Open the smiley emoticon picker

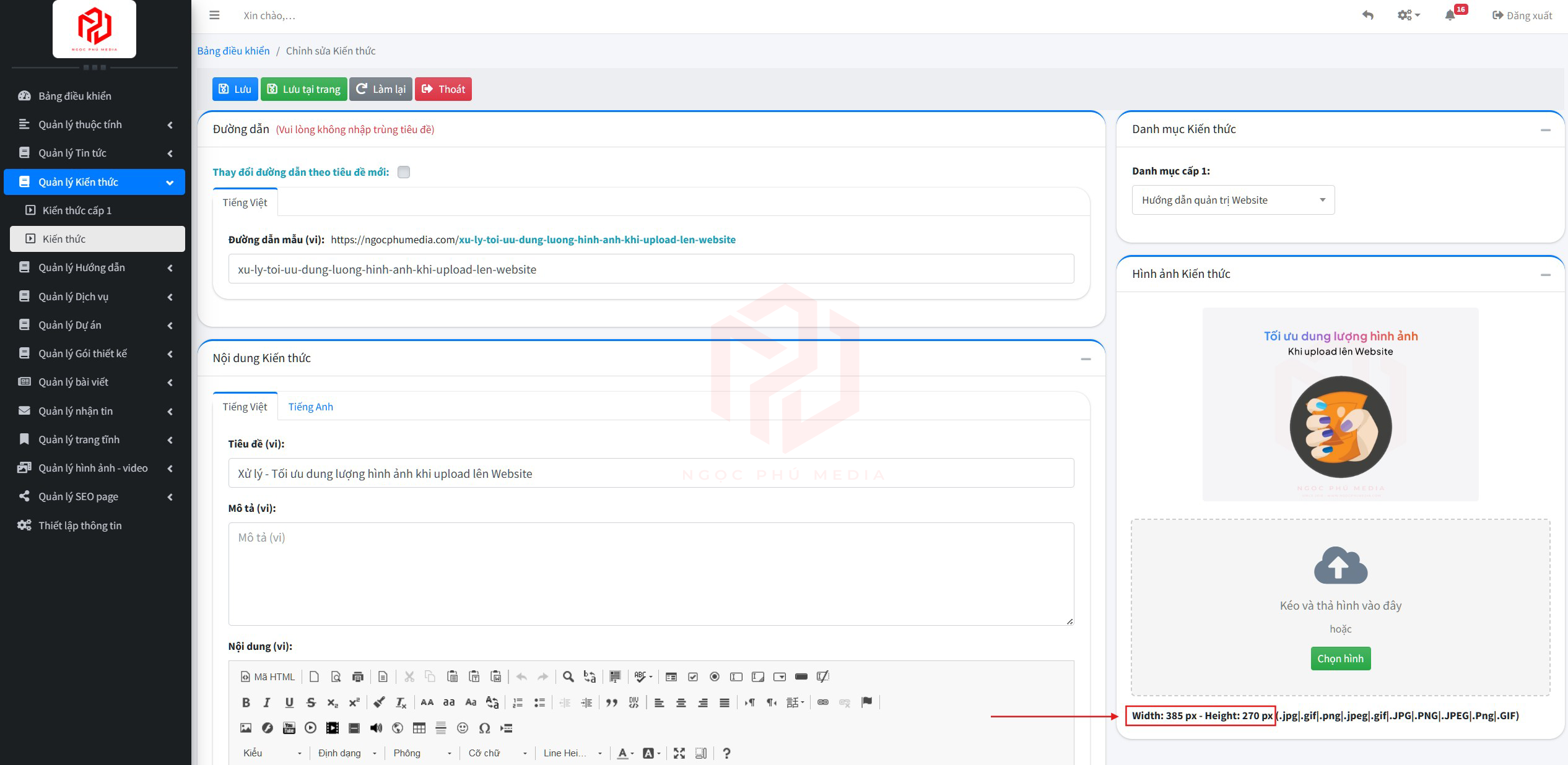pyautogui.click(x=463, y=728)
